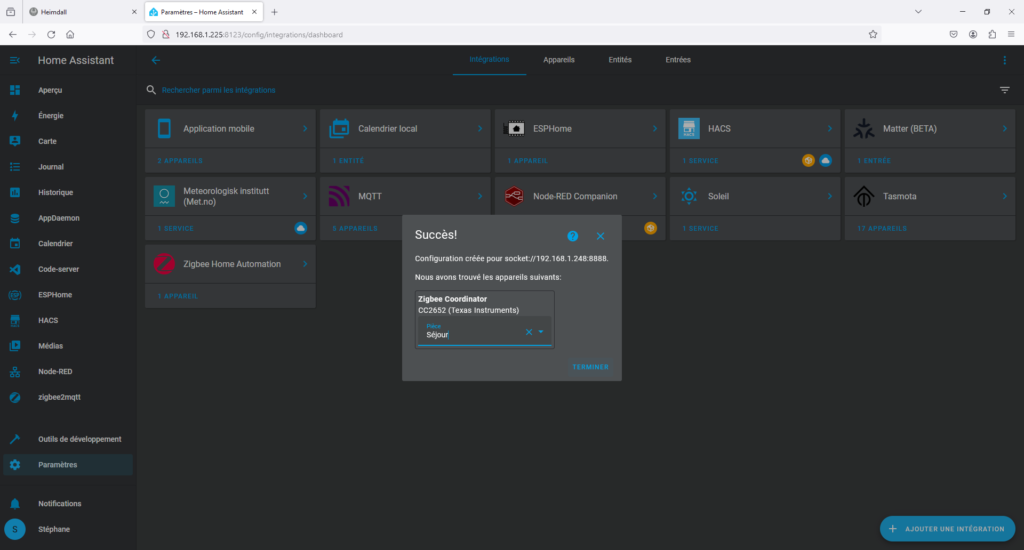The image size is (1024, 550).
Task: Click the Pièce field containing Séjour
Action: pos(485,332)
